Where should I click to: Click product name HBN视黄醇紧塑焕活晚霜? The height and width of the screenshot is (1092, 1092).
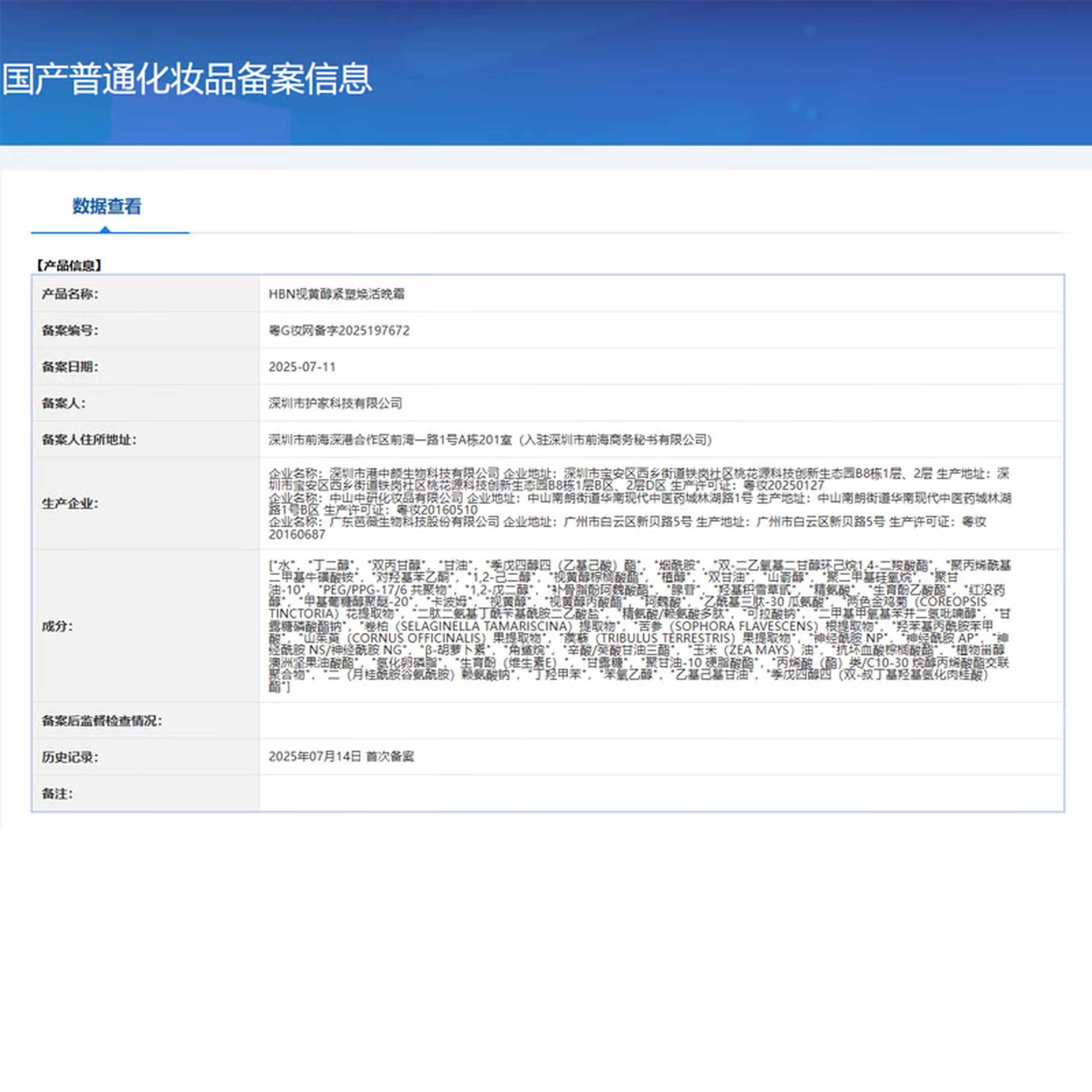coord(336,294)
